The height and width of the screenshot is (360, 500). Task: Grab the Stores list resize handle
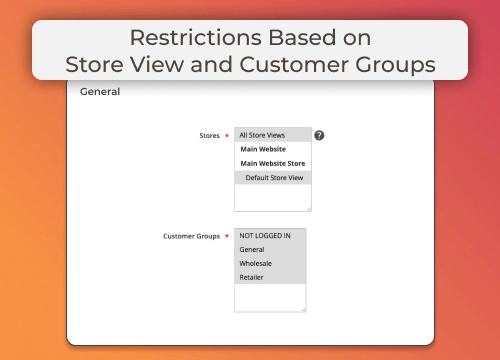click(309, 209)
